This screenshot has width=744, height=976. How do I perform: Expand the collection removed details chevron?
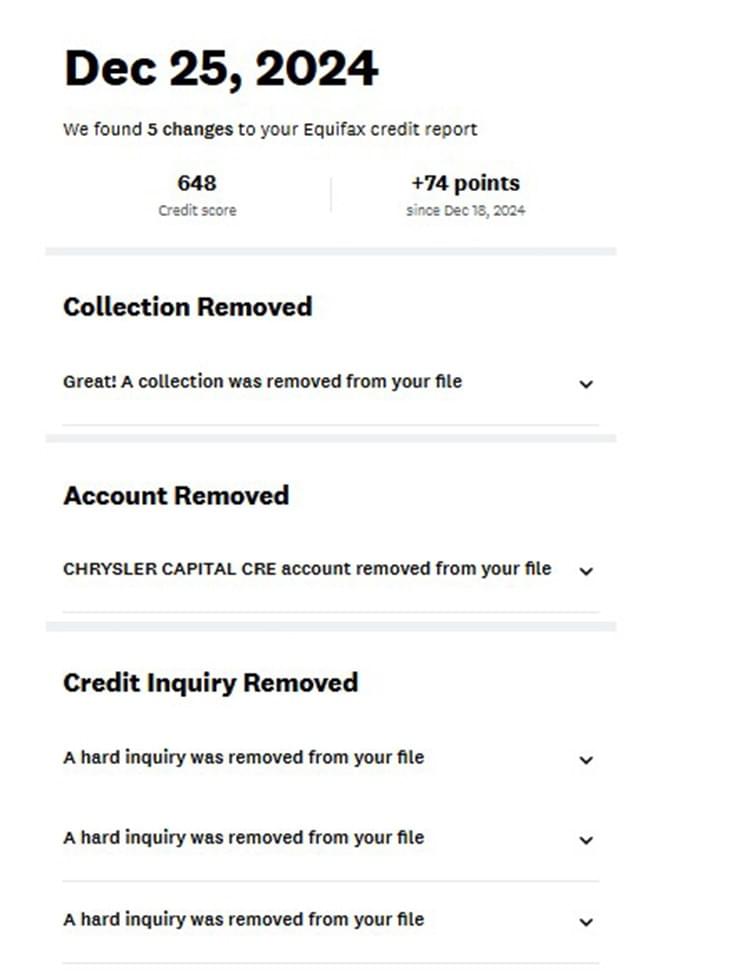586,384
